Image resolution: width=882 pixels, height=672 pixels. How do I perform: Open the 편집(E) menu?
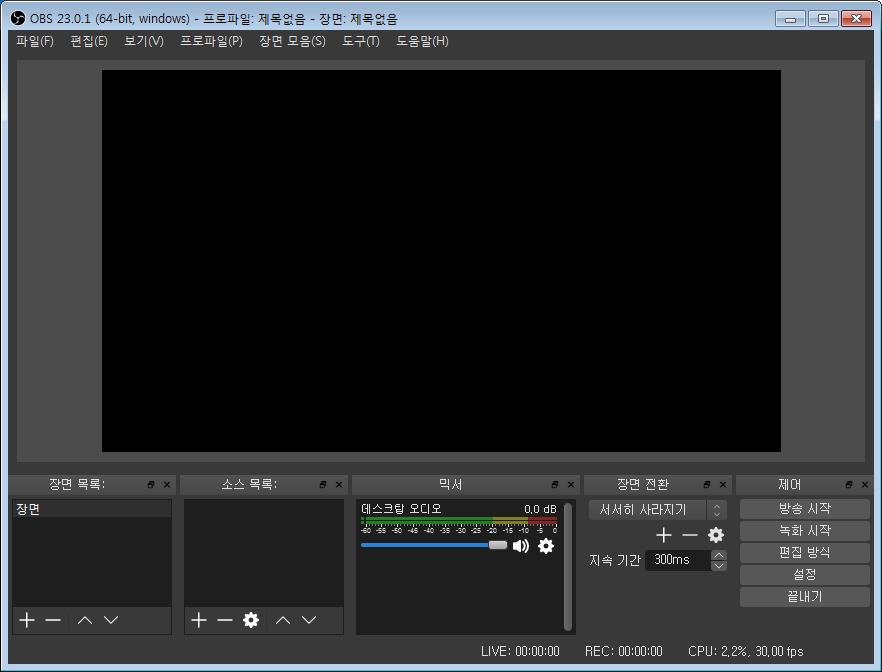[x=89, y=41]
